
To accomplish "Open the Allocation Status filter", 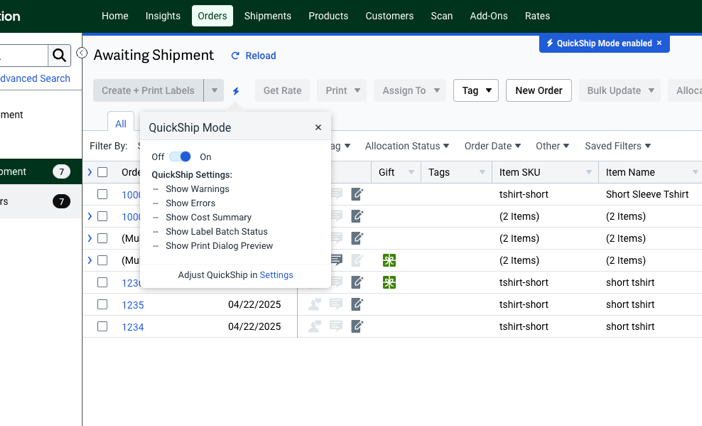I will (407, 146).
